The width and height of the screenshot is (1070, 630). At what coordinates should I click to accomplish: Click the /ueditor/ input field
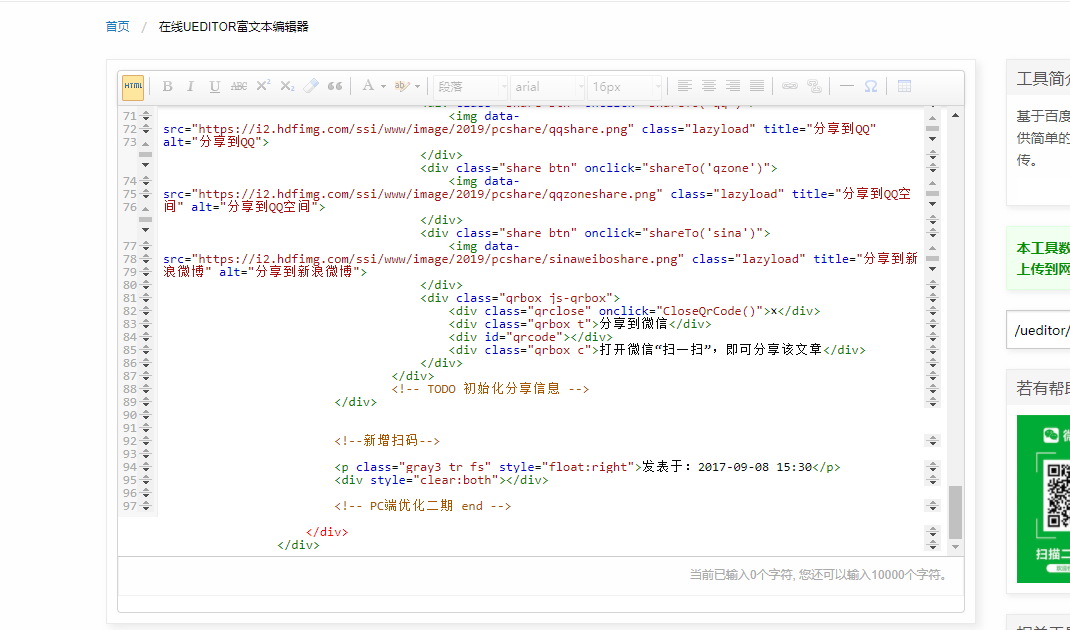1040,330
